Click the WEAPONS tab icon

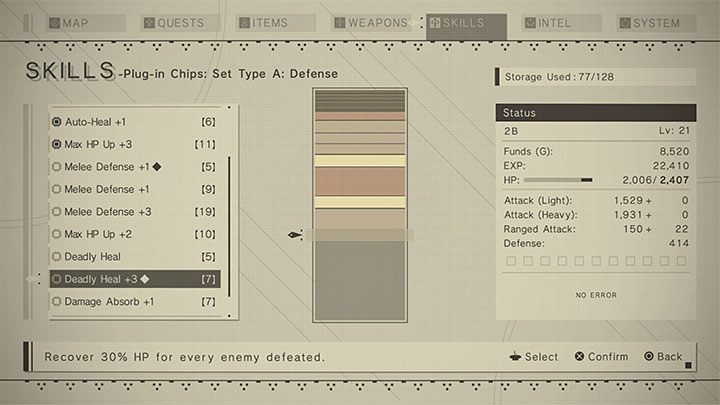click(x=339, y=23)
